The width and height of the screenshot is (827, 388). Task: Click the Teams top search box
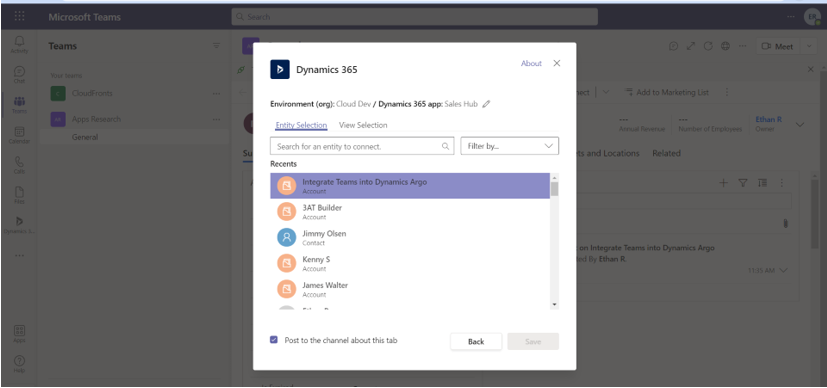(x=415, y=16)
